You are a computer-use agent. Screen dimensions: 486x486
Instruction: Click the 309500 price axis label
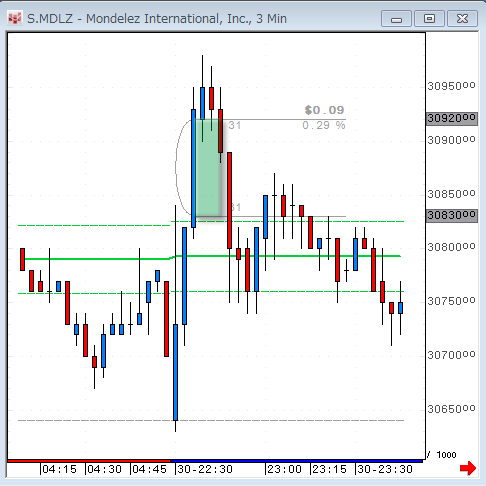[451, 86]
